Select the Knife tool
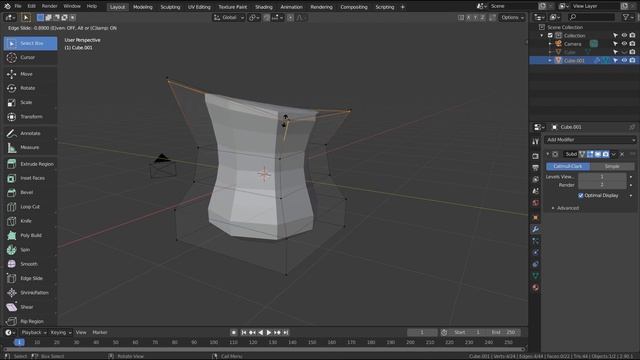Screen dimensions: 640x360 [30, 221]
